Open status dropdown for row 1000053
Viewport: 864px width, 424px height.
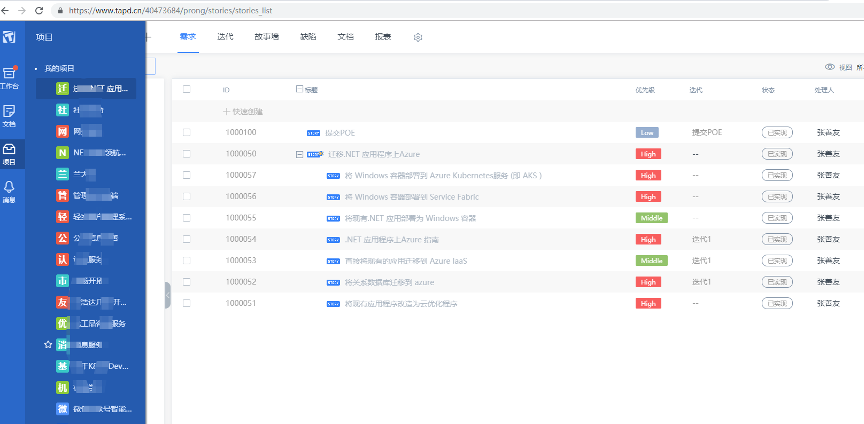point(777,260)
